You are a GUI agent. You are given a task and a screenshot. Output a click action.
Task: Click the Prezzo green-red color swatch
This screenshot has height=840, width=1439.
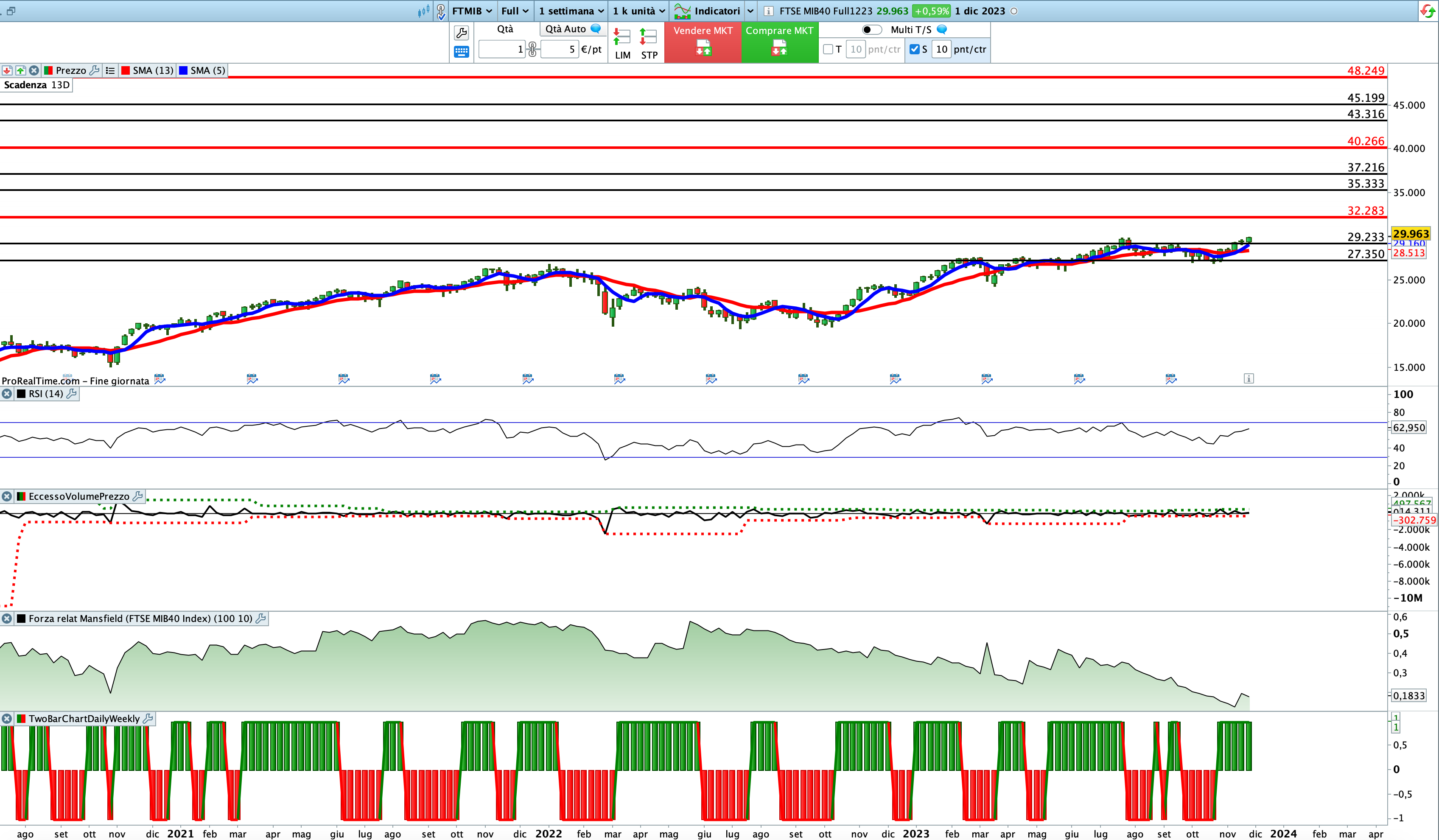(x=48, y=70)
